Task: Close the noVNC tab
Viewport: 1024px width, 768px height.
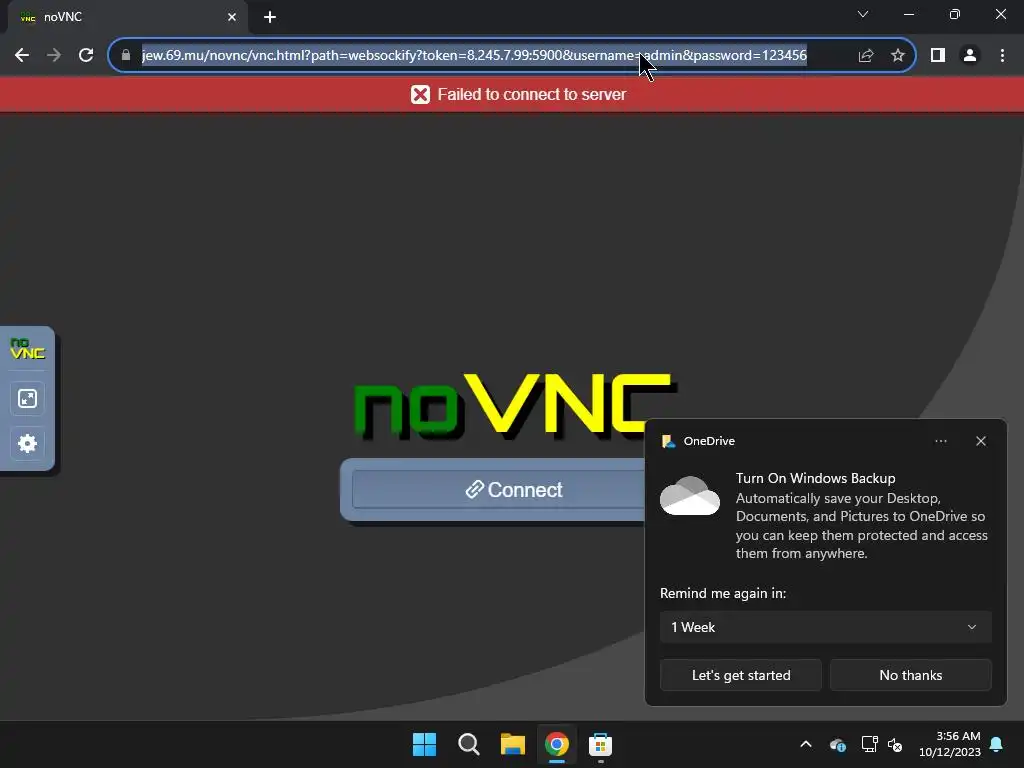Action: (232, 17)
